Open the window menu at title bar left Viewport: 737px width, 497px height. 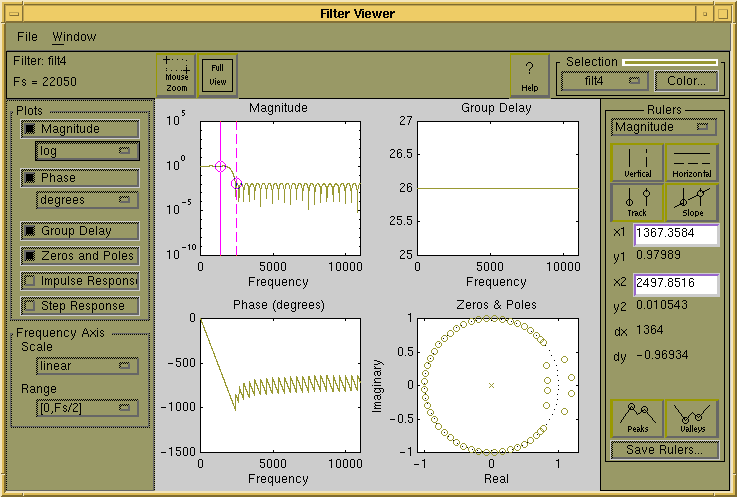(x=14, y=14)
